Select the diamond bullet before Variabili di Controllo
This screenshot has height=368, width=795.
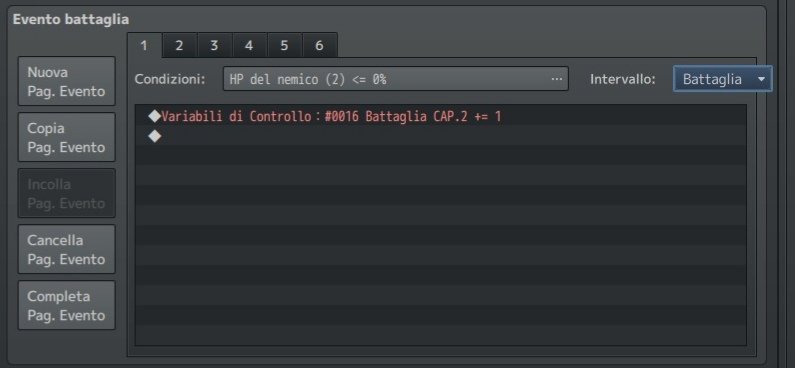coord(155,117)
